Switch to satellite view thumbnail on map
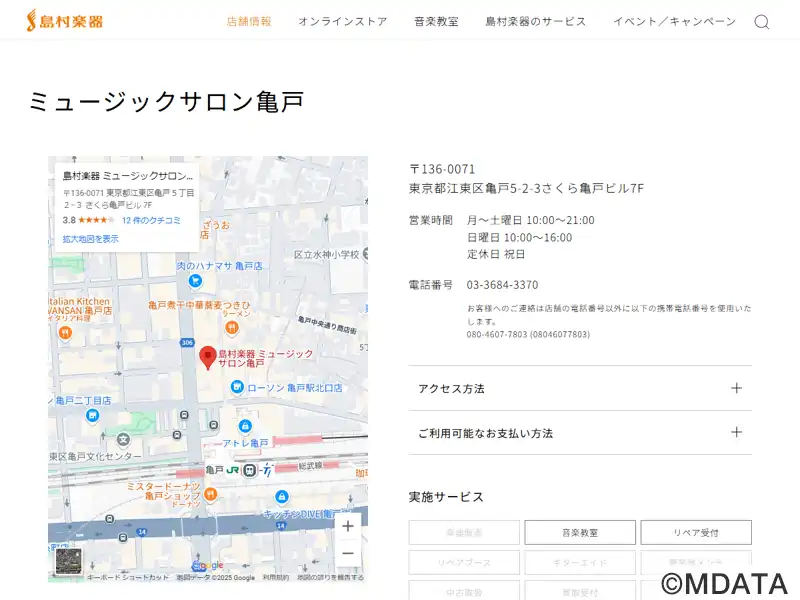 pos(68,561)
